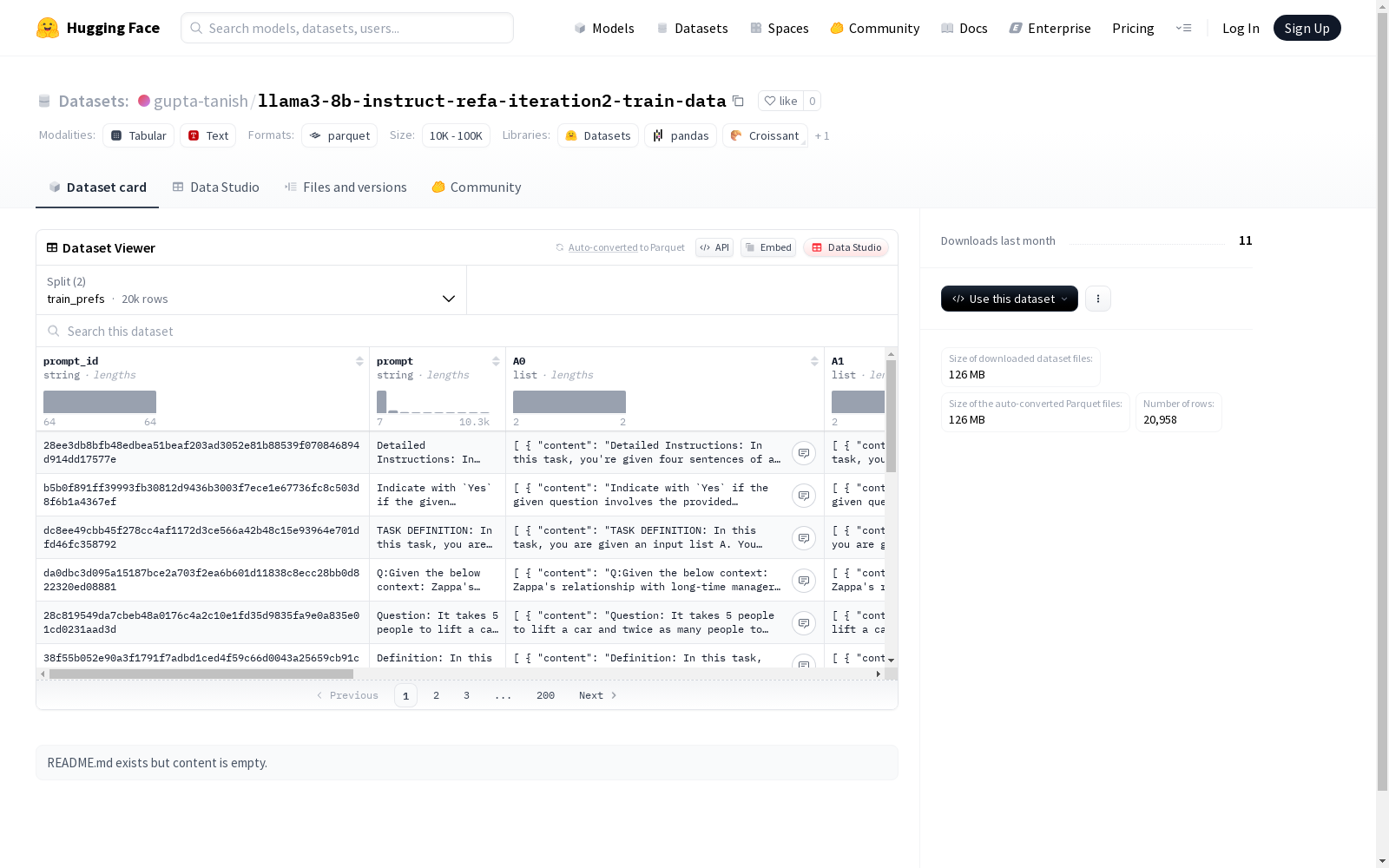This screenshot has height=868, width=1389.
Task: Switch to the Data Studio tab
Action: pos(215,187)
